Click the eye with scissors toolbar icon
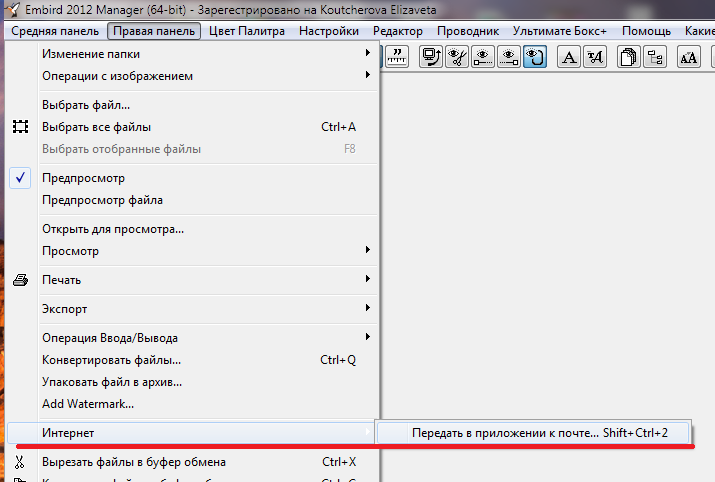 coord(457,57)
